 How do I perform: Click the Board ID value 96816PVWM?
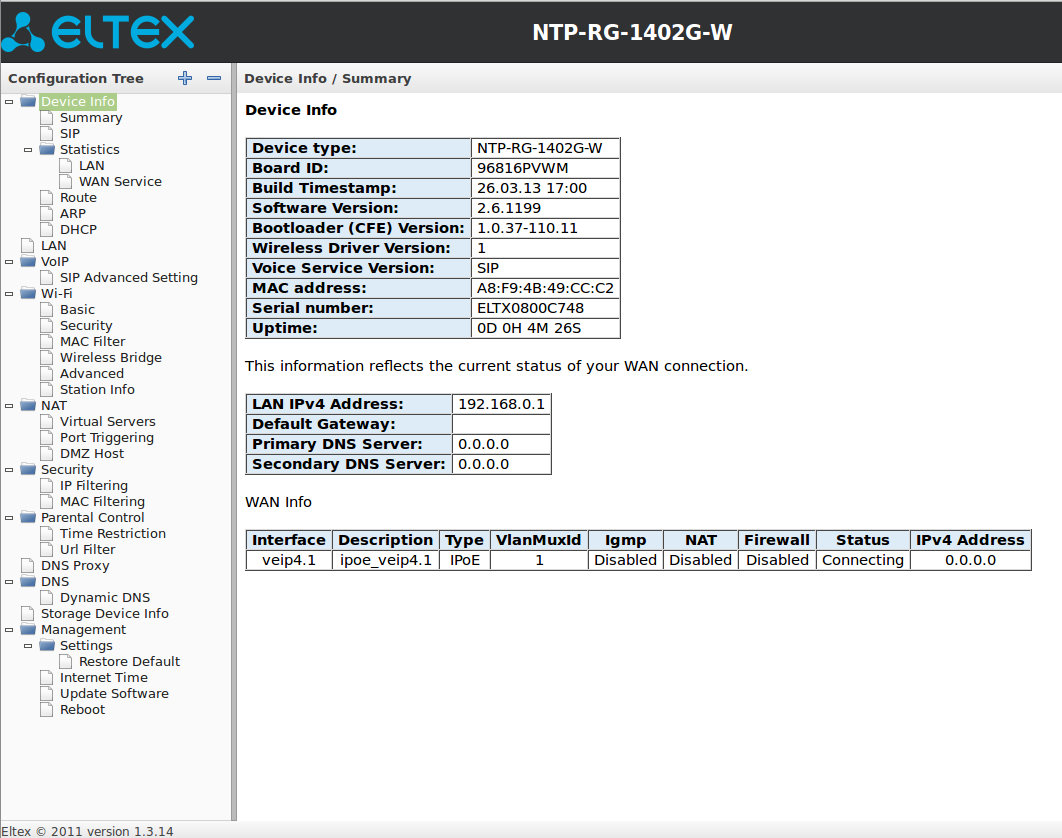coord(522,169)
